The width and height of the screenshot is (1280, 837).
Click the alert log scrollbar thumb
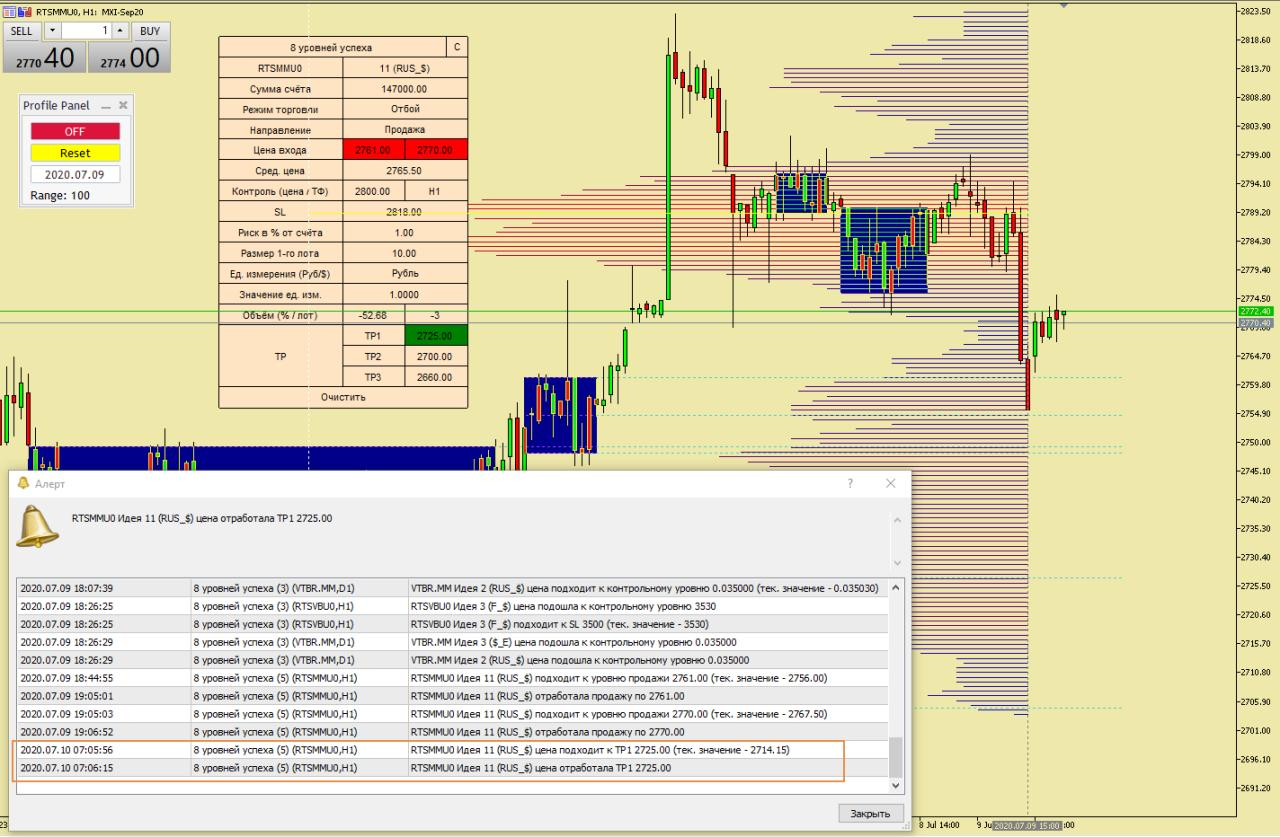click(x=896, y=758)
